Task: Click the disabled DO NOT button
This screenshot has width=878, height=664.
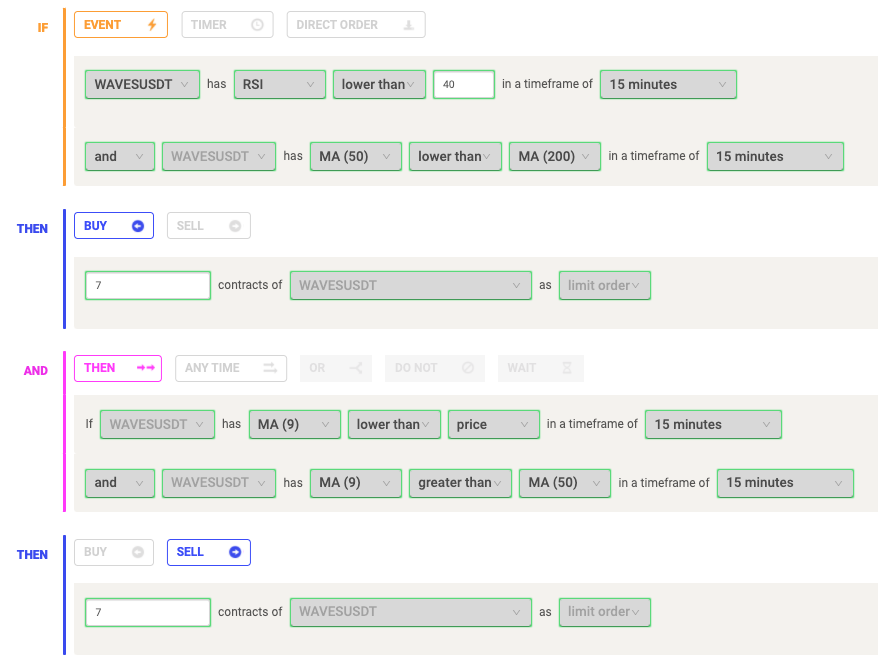Action: pyautogui.click(x=435, y=368)
